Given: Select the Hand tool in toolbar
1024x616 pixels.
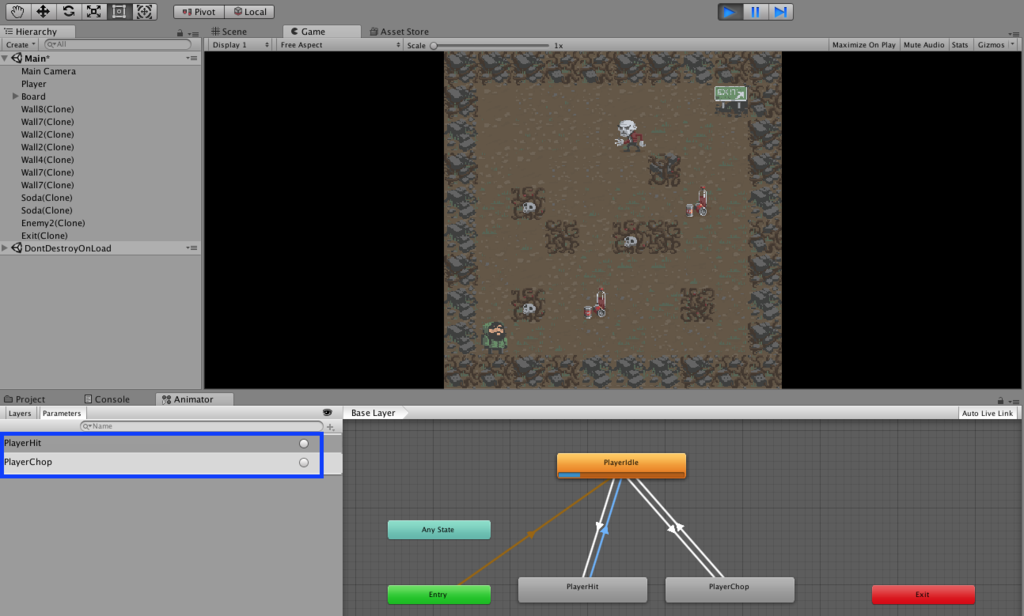Looking at the screenshot, I should (17, 11).
